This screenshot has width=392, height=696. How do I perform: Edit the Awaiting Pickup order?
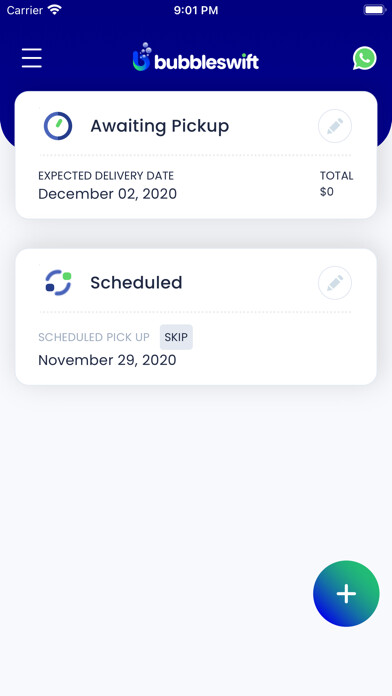(x=335, y=126)
